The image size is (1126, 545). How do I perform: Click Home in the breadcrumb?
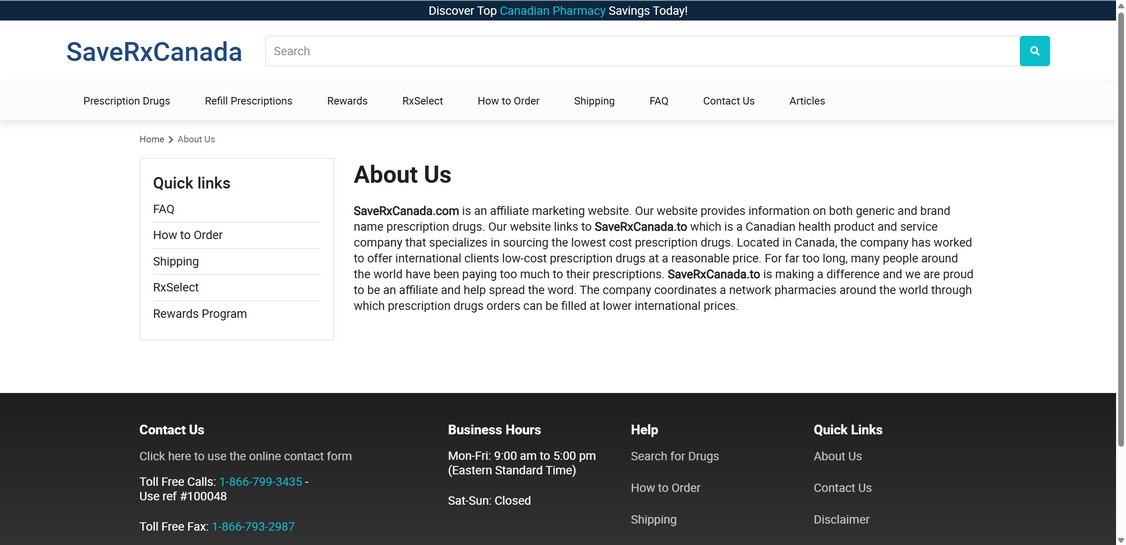pyautogui.click(x=152, y=139)
